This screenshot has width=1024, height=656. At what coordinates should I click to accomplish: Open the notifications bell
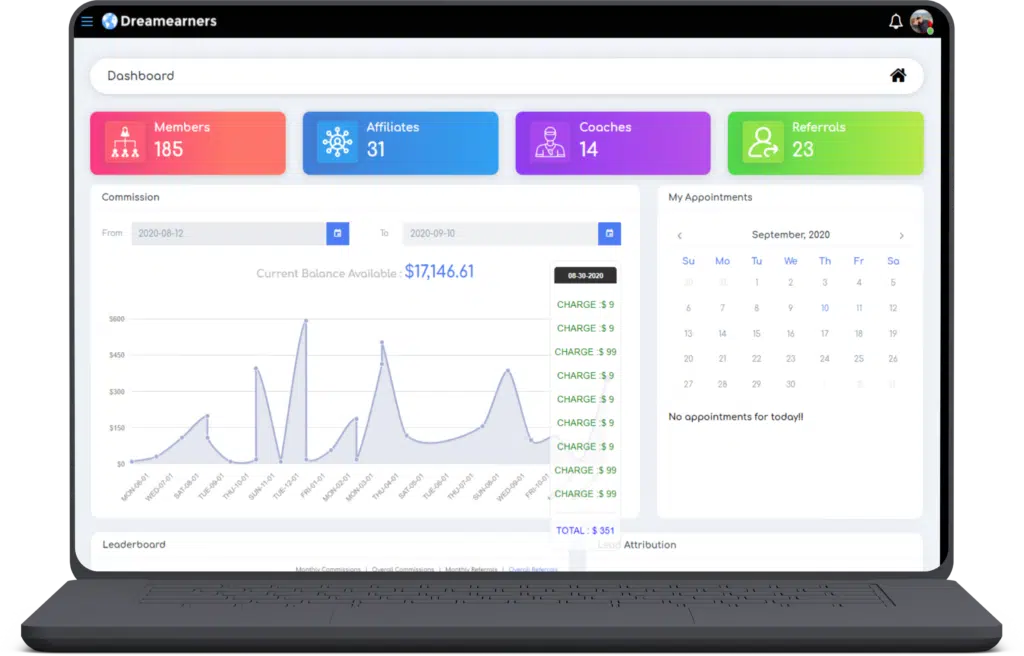tap(895, 22)
